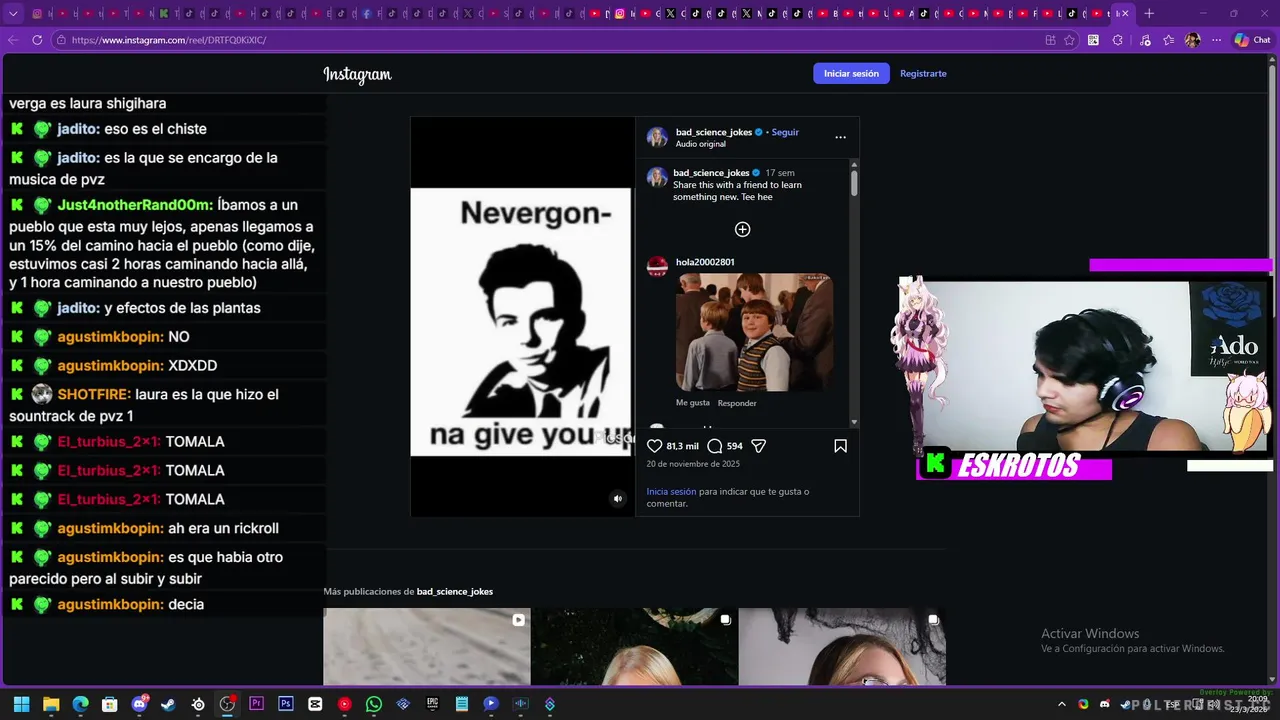The height and width of the screenshot is (720, 1280).
Task: Open Copilot Chat button
Action: (x=1252, y=40)
